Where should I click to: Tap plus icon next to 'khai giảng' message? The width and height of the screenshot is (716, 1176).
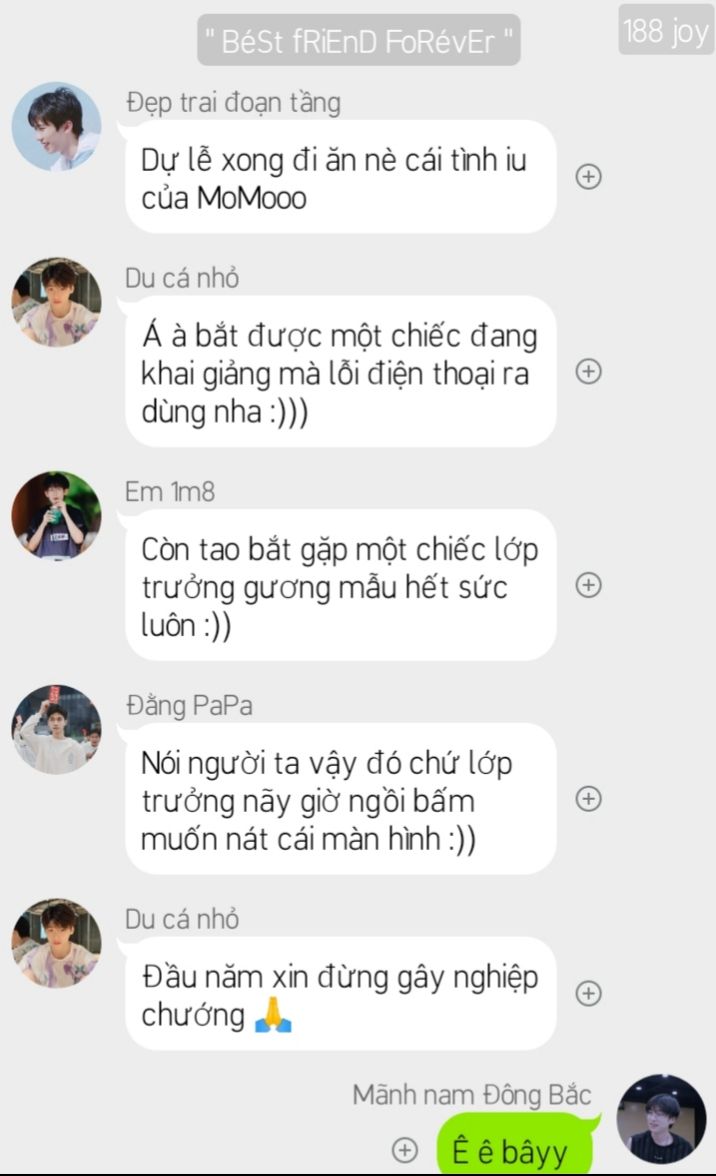[x=589, y=371]
